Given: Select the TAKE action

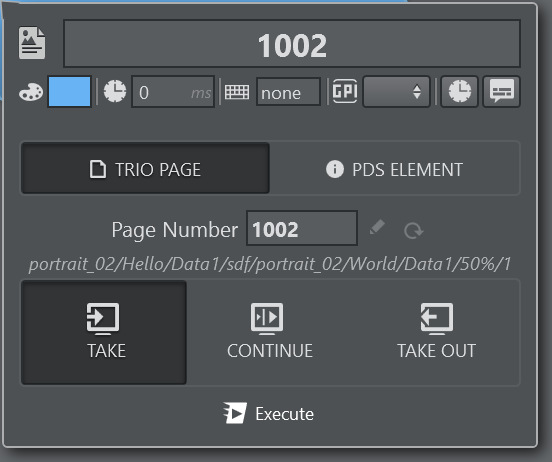Looking at the screenshot, I should (x=104, y=332).
